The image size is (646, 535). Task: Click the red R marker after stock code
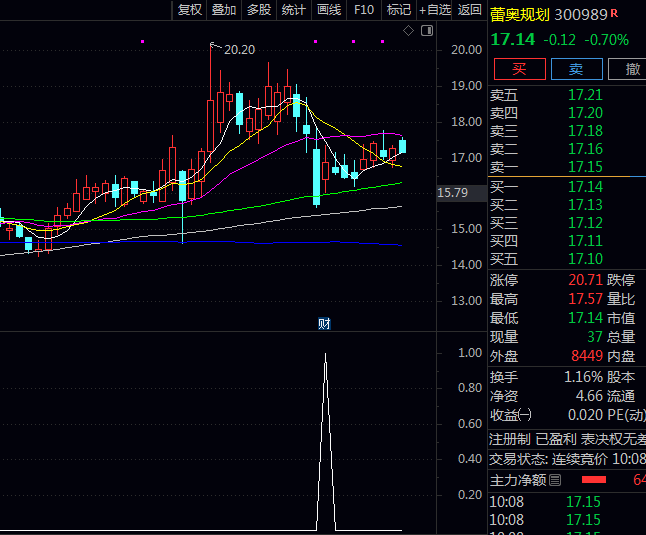[614, 14]
